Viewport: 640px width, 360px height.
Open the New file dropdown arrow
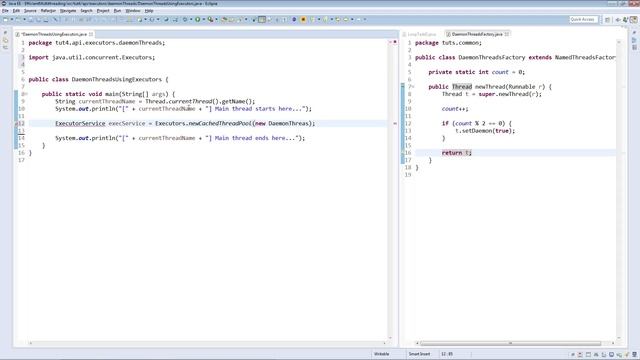pyautogui.click(x=12, y=19)
